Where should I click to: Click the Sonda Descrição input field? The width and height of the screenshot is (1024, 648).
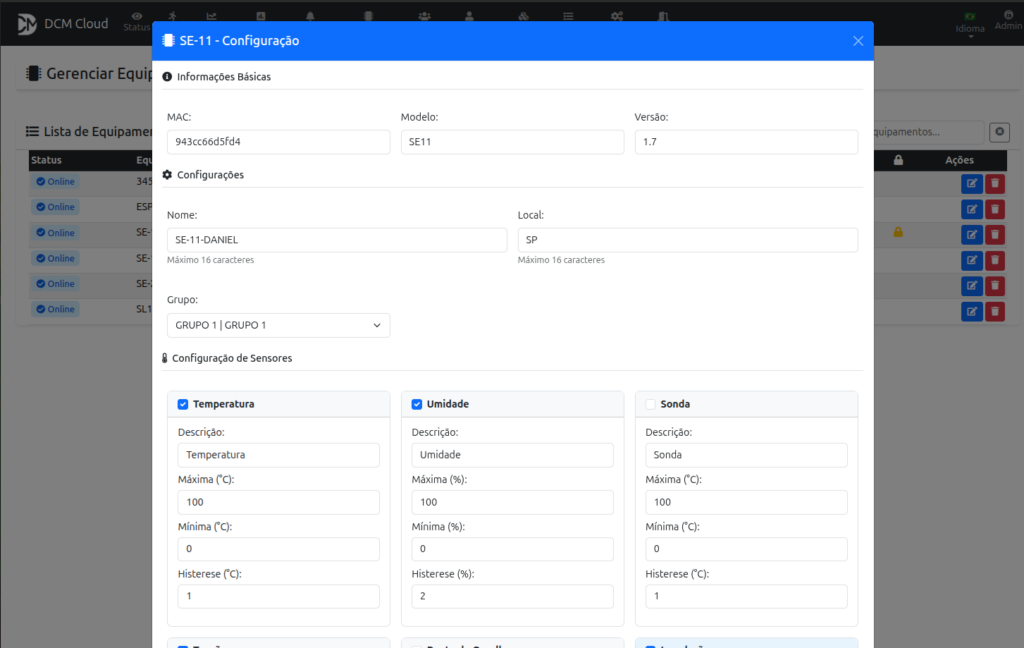click(x=746, y=455)
